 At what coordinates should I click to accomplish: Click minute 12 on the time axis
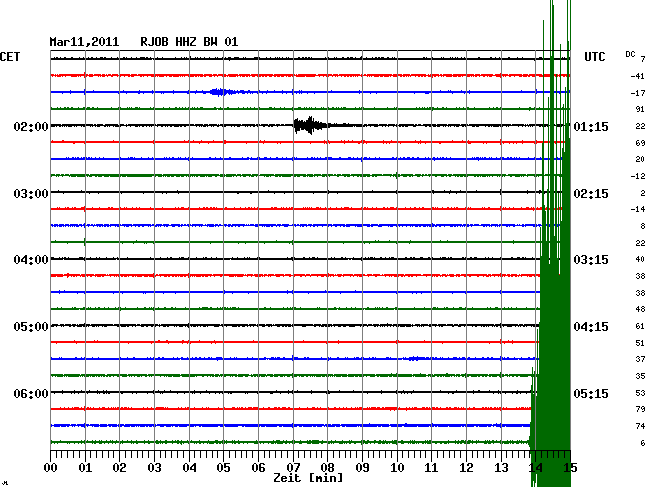coord(466,468)
